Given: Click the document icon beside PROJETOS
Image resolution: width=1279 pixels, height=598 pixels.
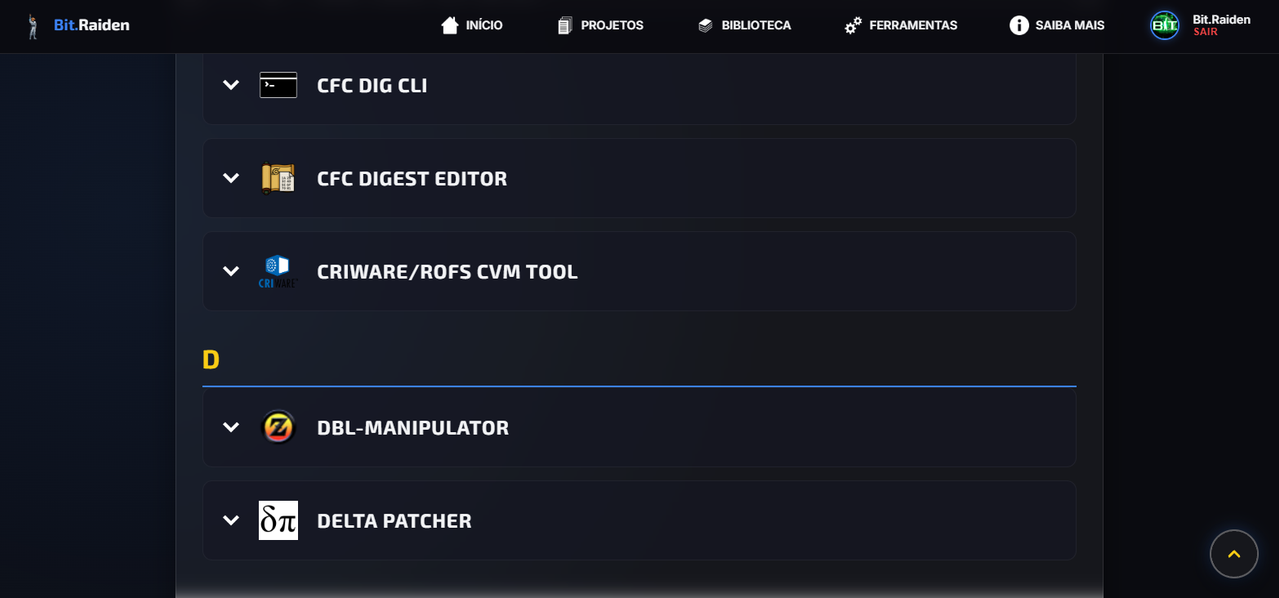Looking at the screenshot, I should [565, 25].
